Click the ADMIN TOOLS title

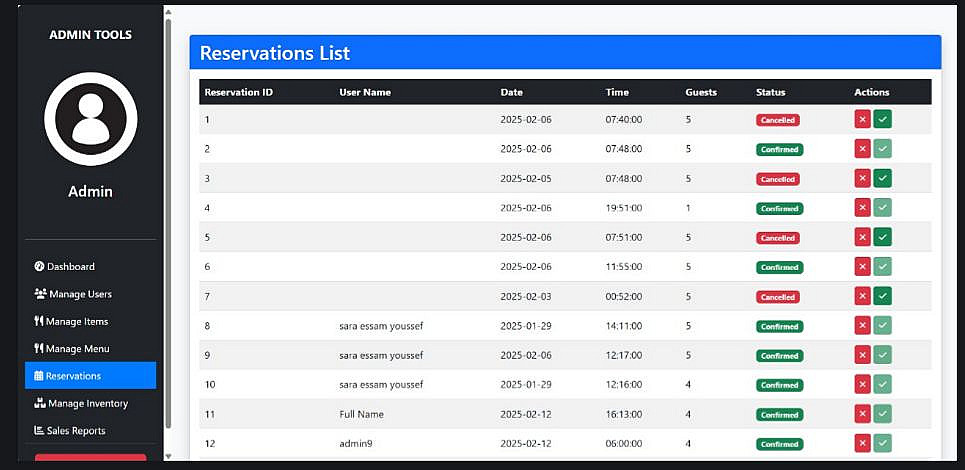pos(90,35)
